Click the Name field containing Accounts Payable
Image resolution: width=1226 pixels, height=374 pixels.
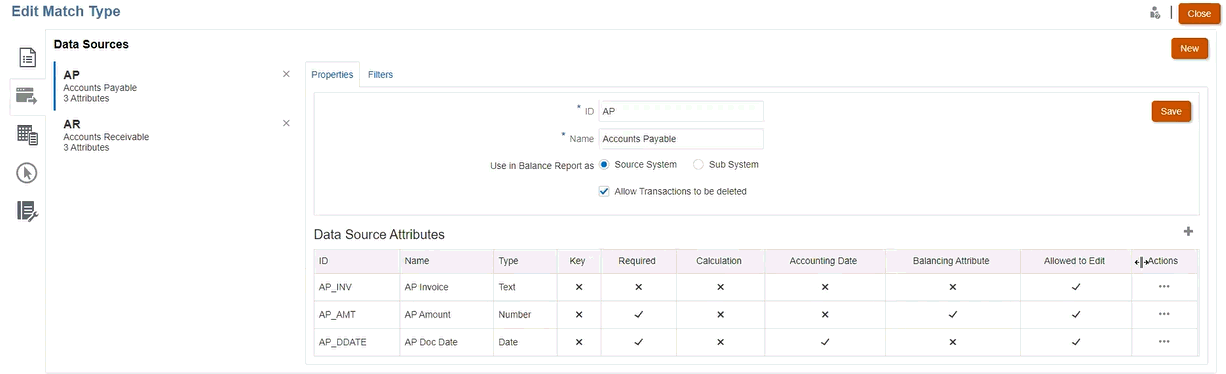point(681,139)
